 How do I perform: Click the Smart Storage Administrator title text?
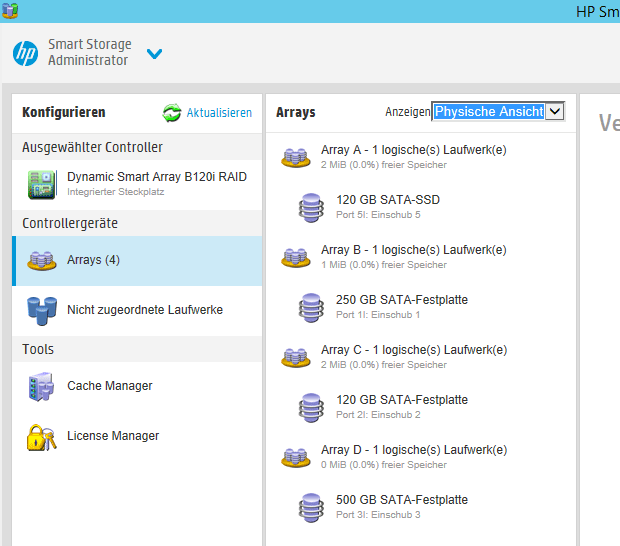pos(90,52)
